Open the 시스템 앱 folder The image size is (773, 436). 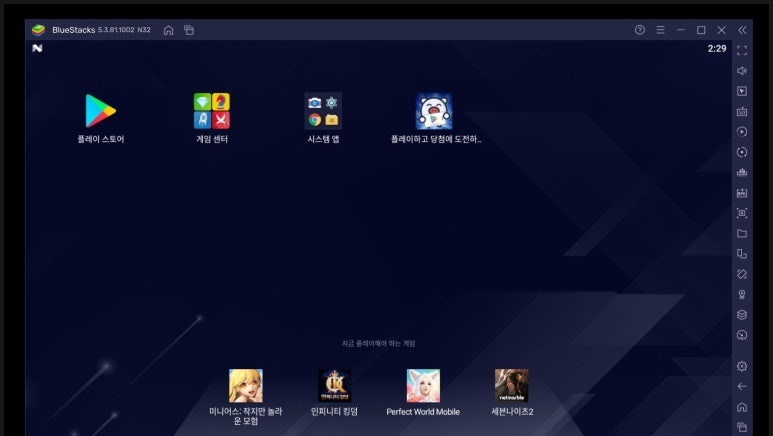pyautogui.click(x=323, y=111)
